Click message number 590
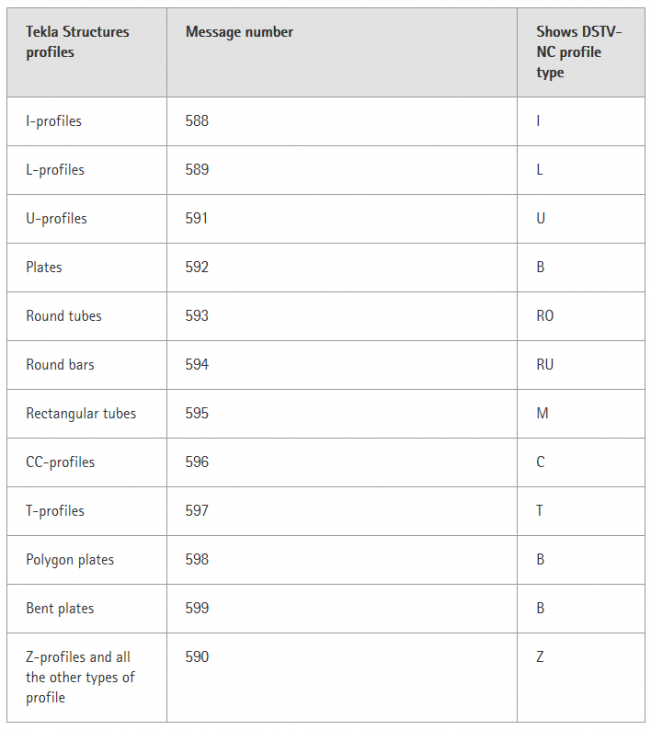This screenshot has width=651, height=730. tap(197, 657)
